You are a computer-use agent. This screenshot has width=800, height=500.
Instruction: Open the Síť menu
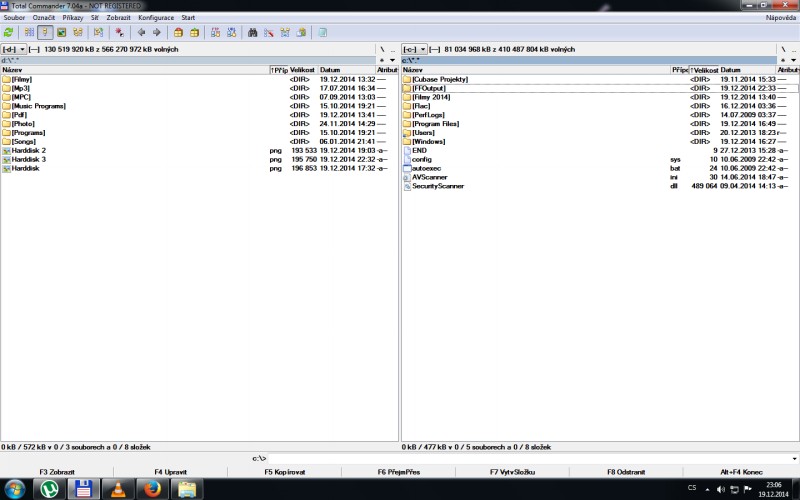(x=94, y=17)
